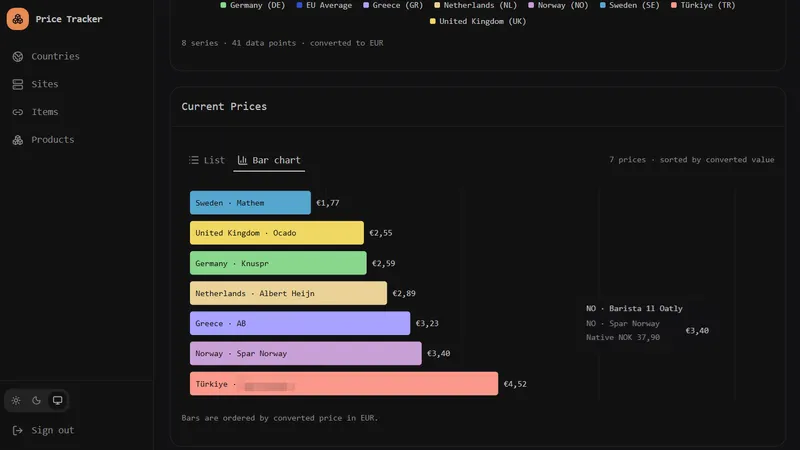This screenshot has width=800, height=450.
Task: Click the €2,89 price label
Action: point(404,293)
